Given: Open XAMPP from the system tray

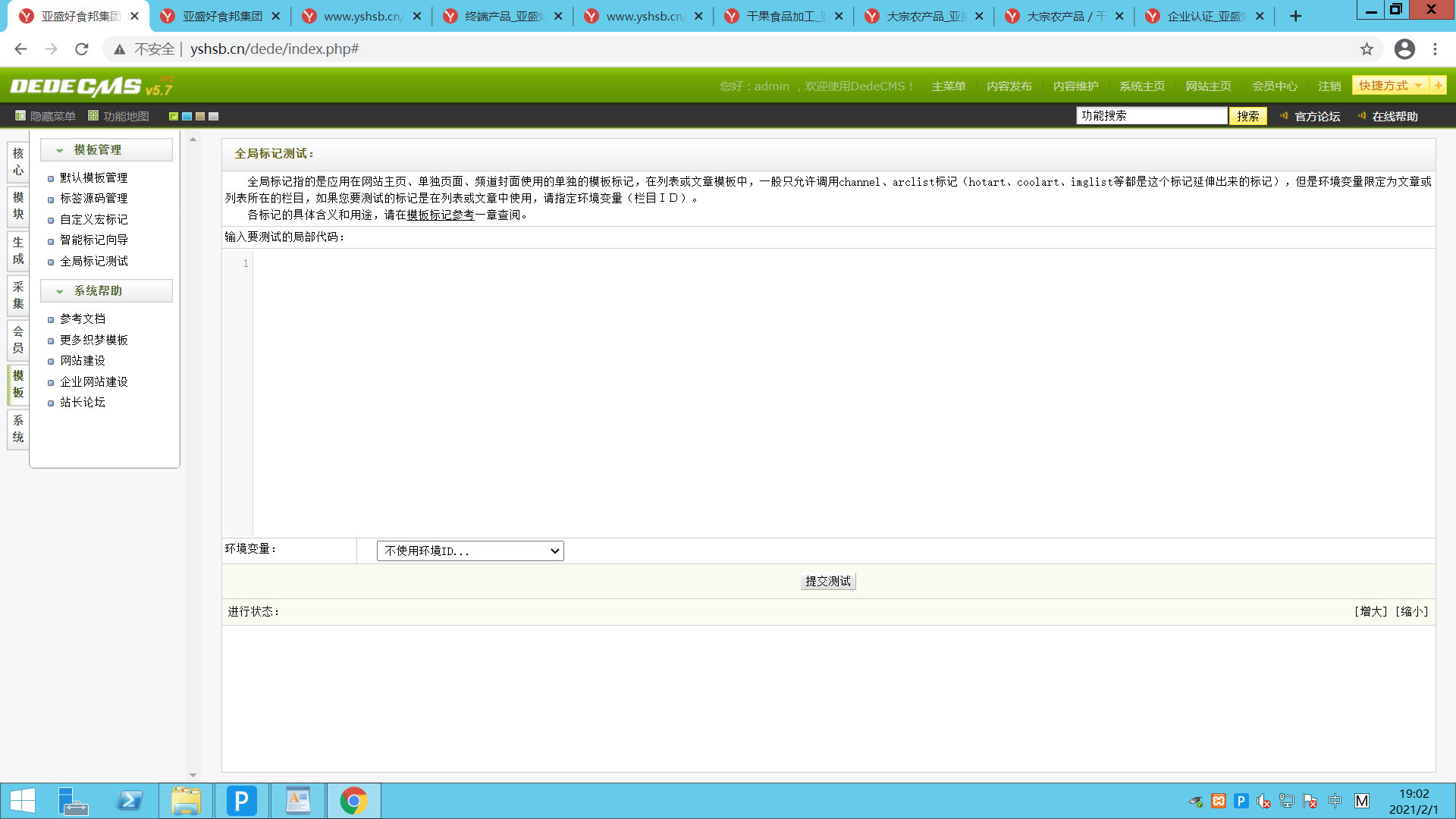Looking at the screenshot, I should pos(1219,801).
